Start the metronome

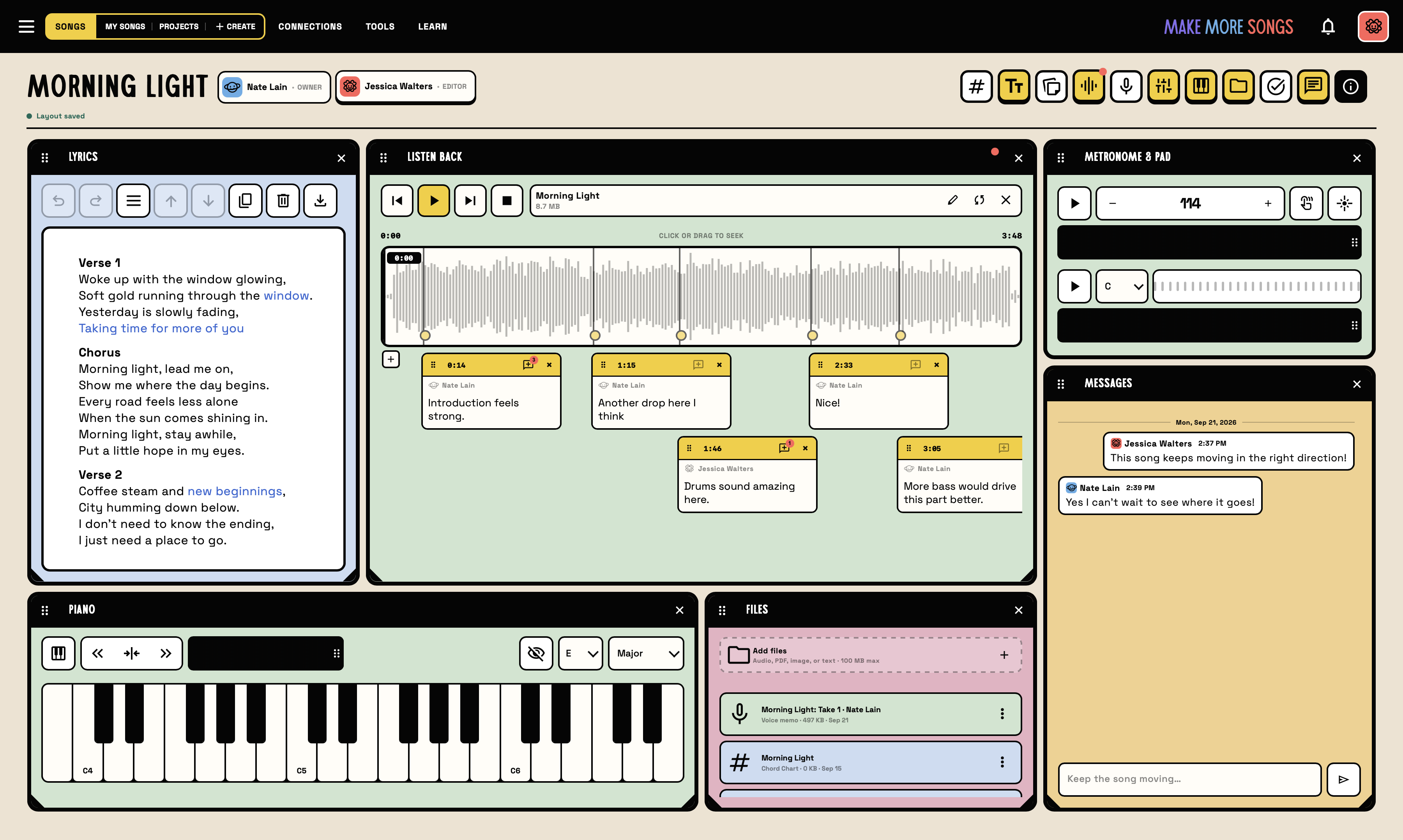coord(1074,203)
